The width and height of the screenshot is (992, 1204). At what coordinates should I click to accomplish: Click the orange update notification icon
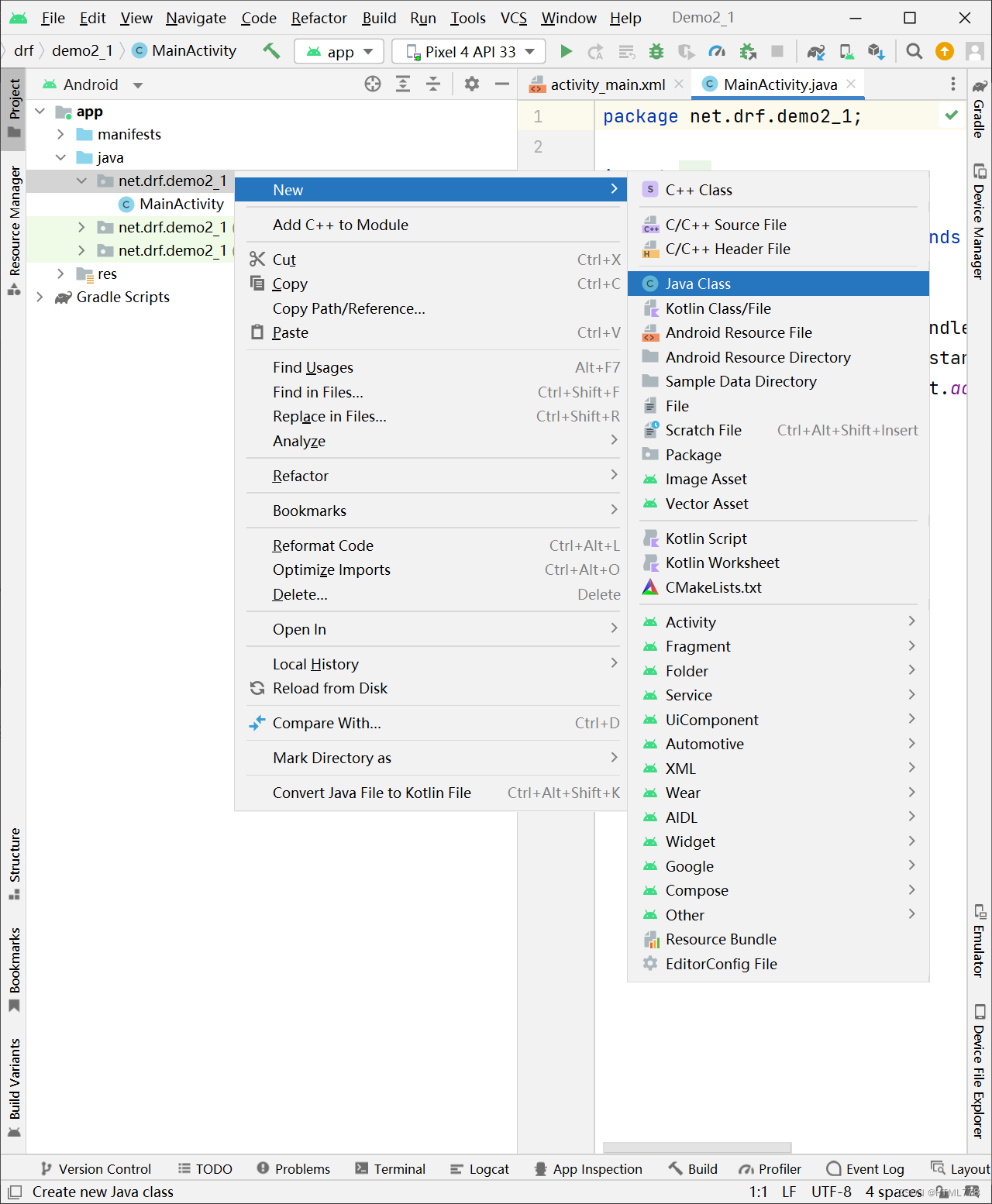coord(945,51)
